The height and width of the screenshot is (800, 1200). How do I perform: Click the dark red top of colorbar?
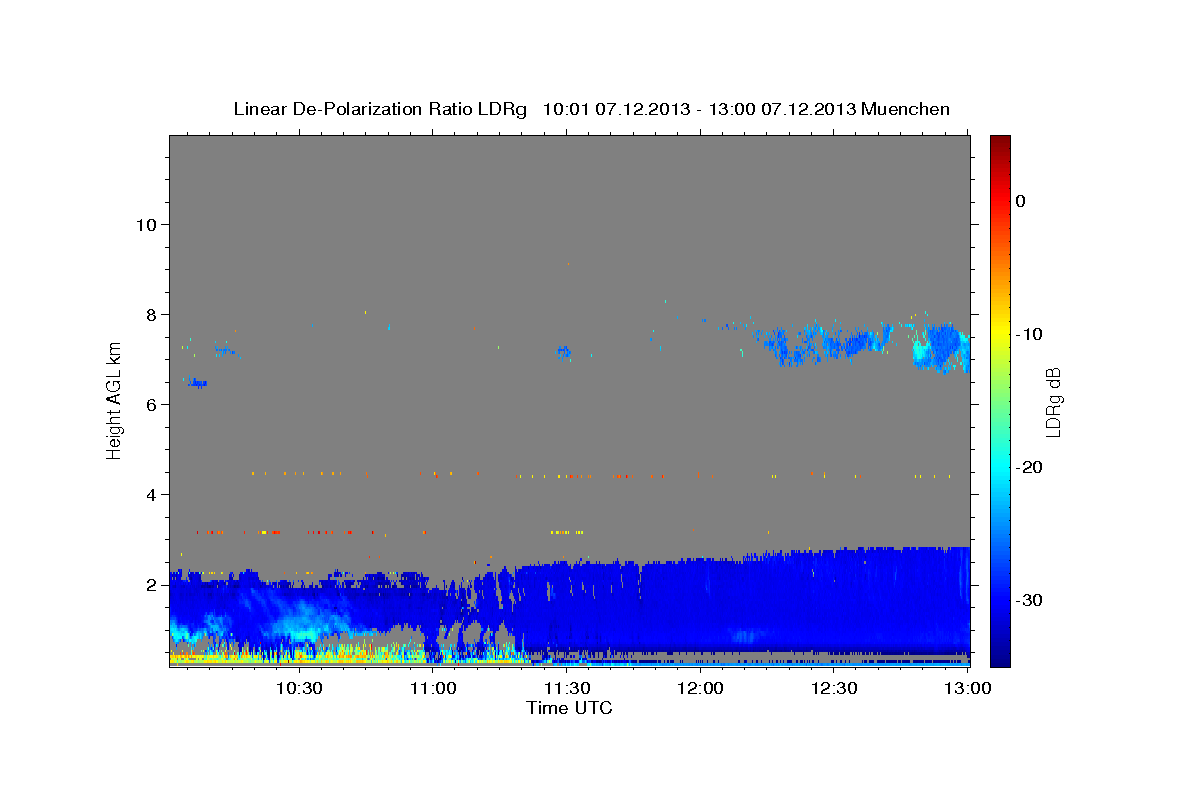(x=1000, y=143)
